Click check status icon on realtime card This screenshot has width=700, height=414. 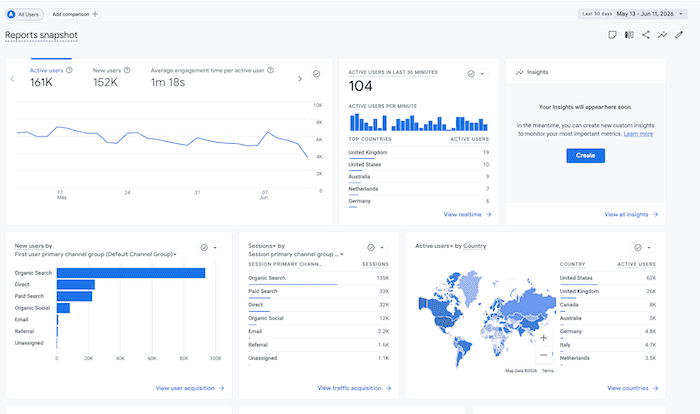point(471,74)
